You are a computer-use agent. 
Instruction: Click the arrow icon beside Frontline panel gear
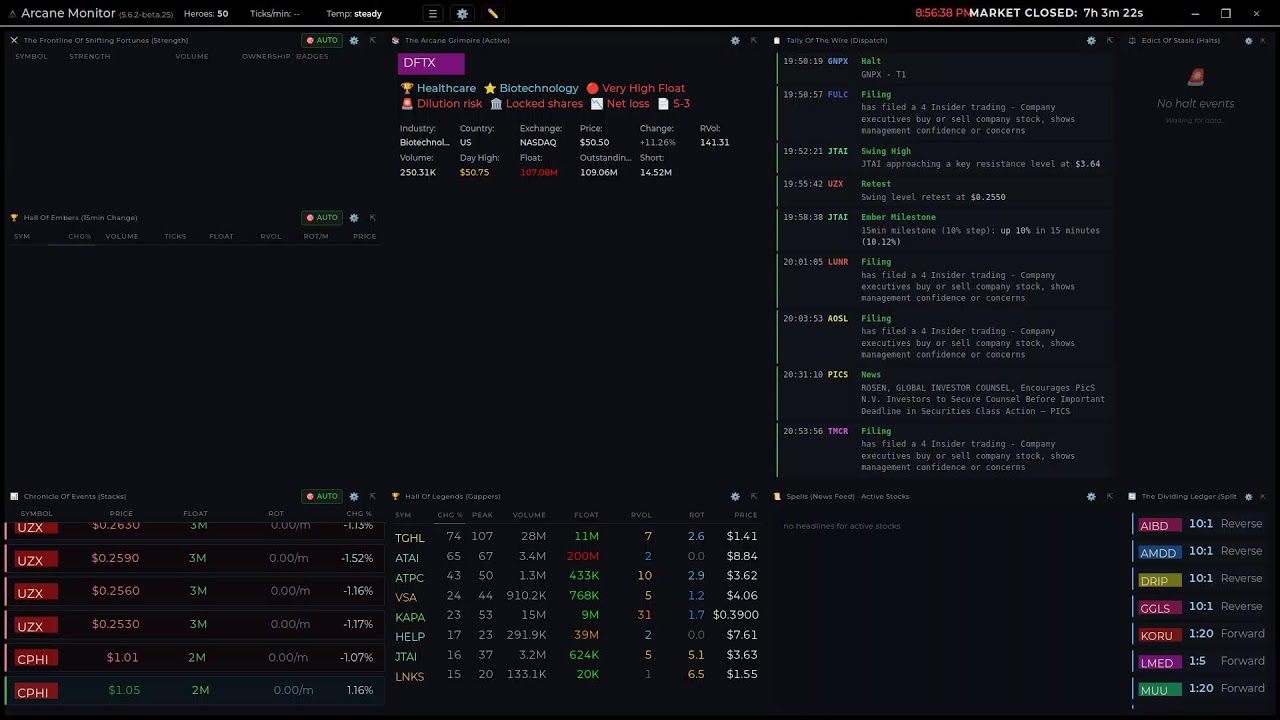(372, 40)
